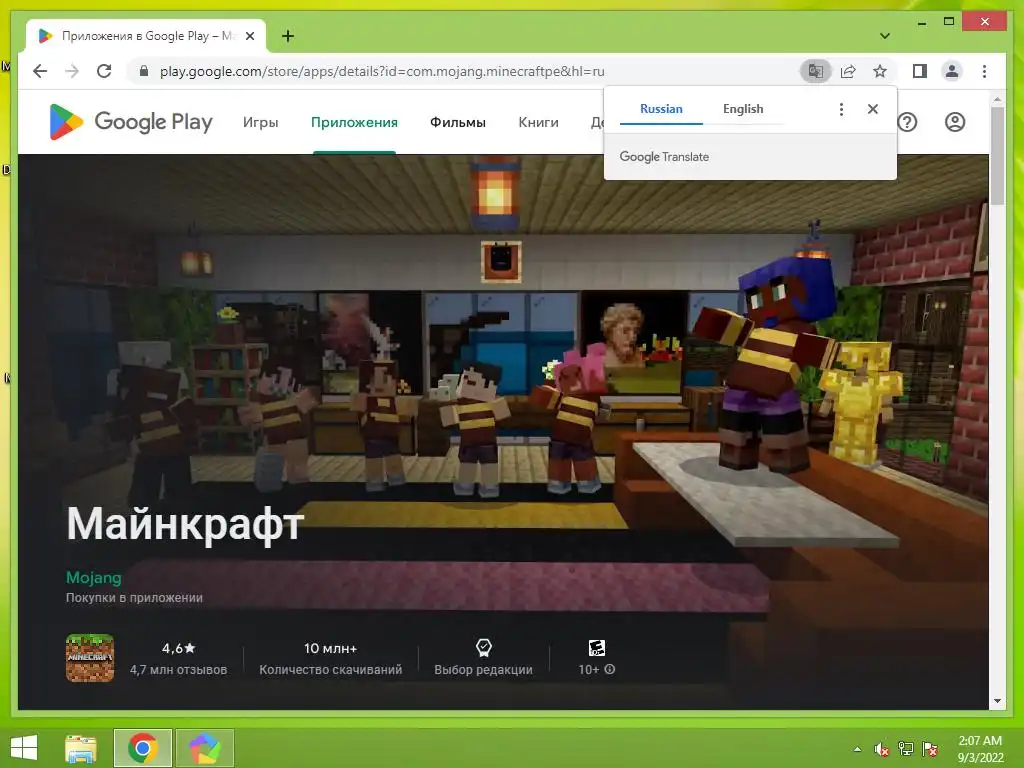Click the Mojang developer link

click(x=93, y=577)
